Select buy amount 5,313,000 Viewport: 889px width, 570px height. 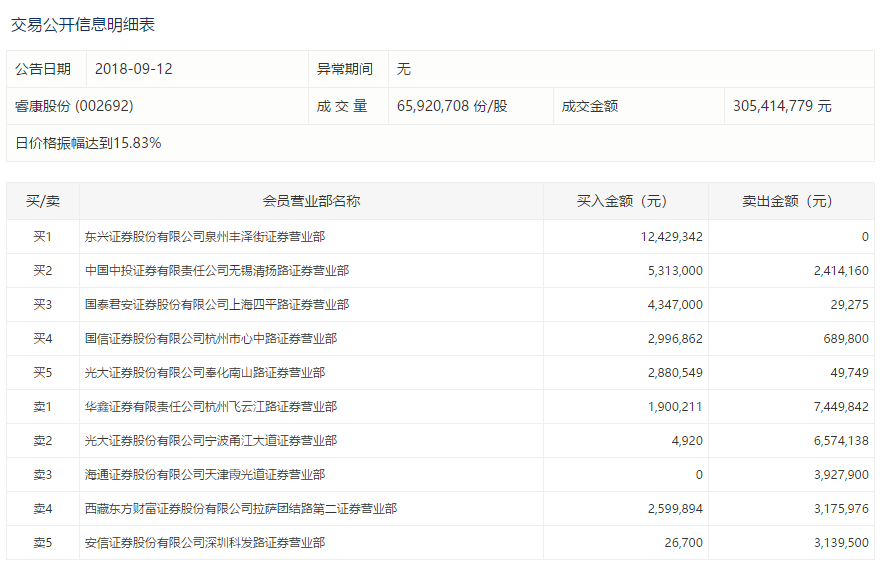[675, 271]
